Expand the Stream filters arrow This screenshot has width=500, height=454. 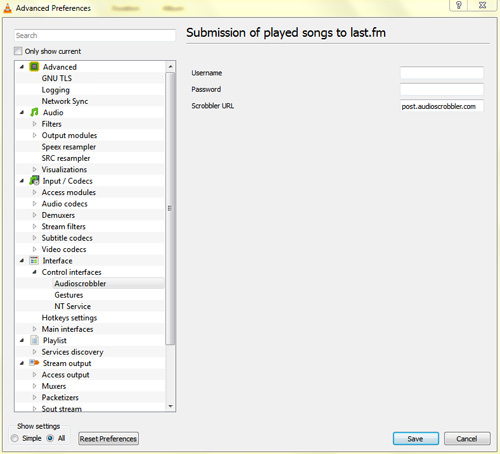(x=34, y=226)
